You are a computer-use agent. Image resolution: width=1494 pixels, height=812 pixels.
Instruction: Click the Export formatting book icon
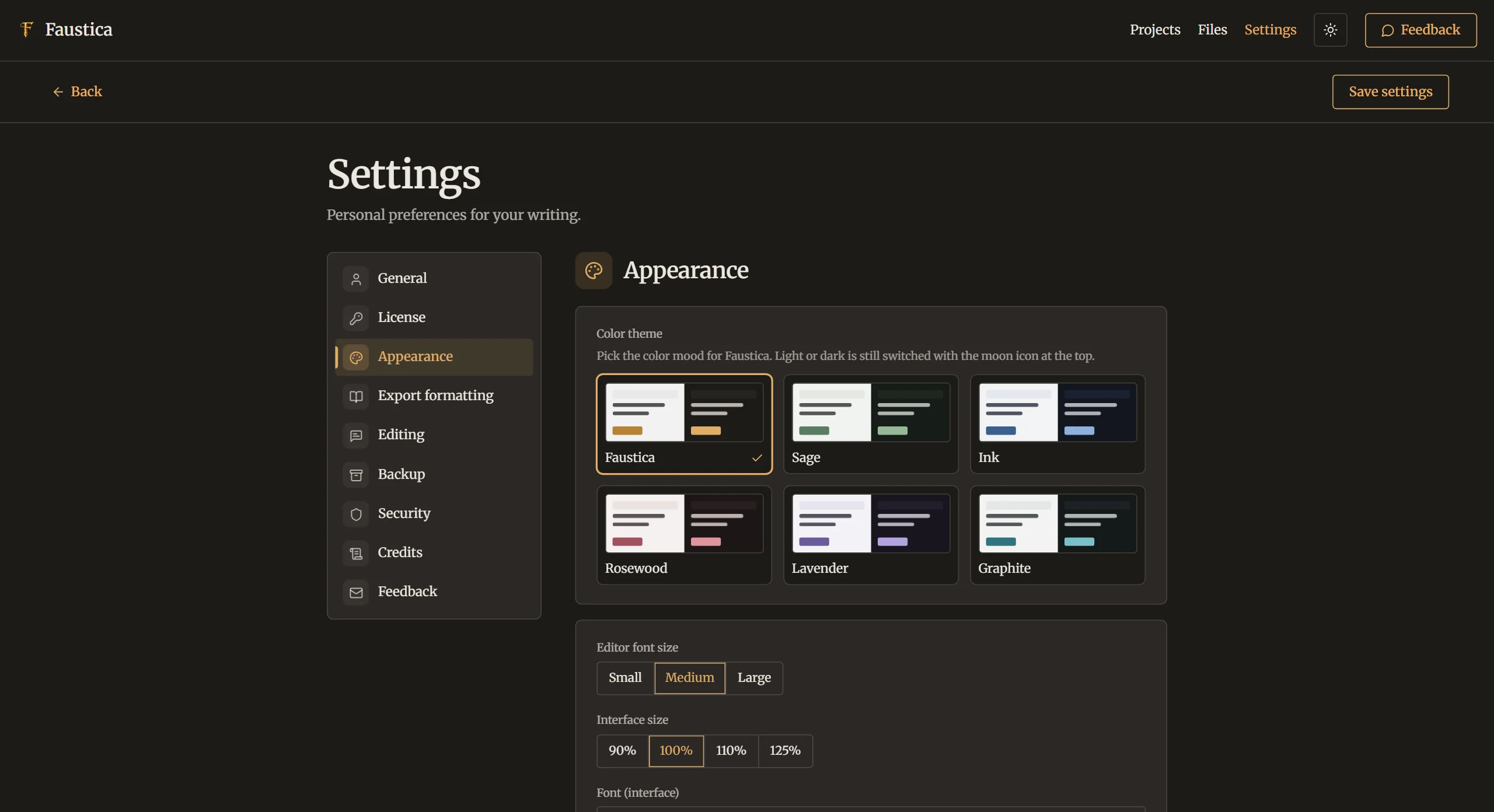click(x=356, y=396)
